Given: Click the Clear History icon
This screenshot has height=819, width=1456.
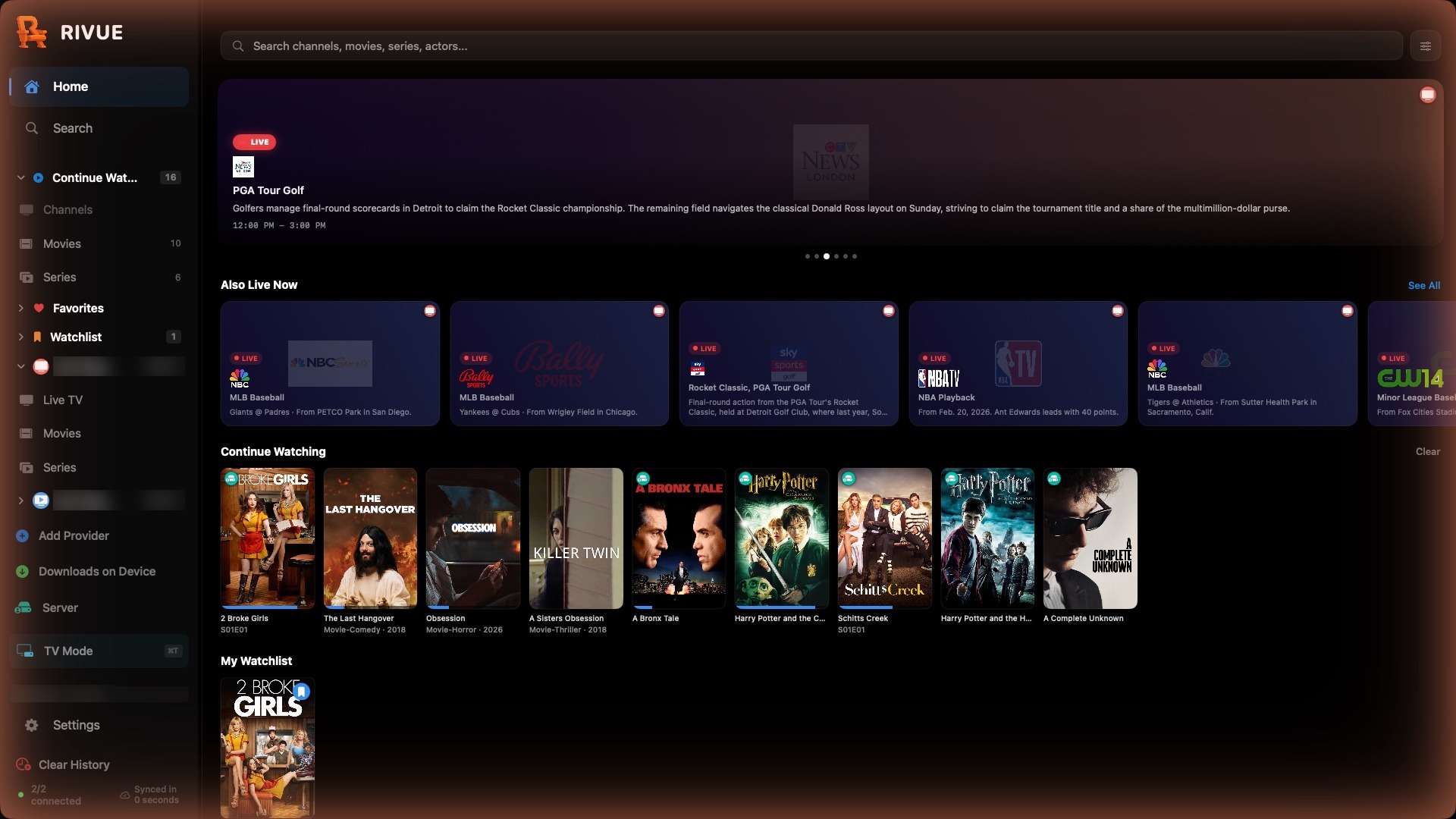Looking at the screenshot, I should pos(24,764).
